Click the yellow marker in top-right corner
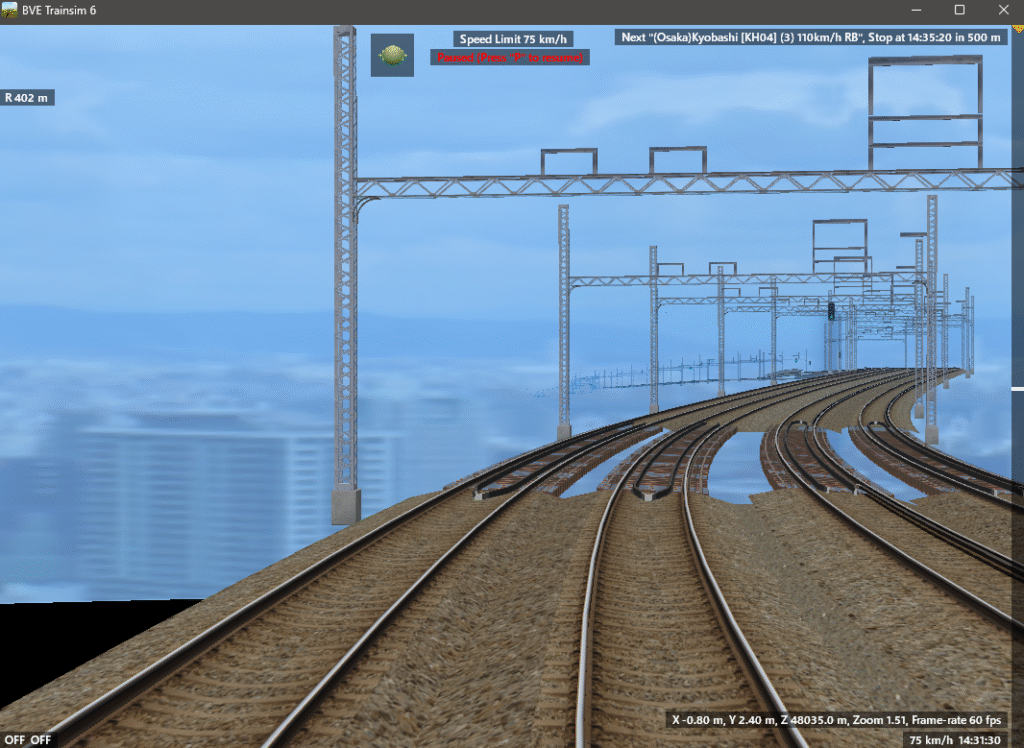The width and height of the screenshot is (1024, 748). (1018, 31)
